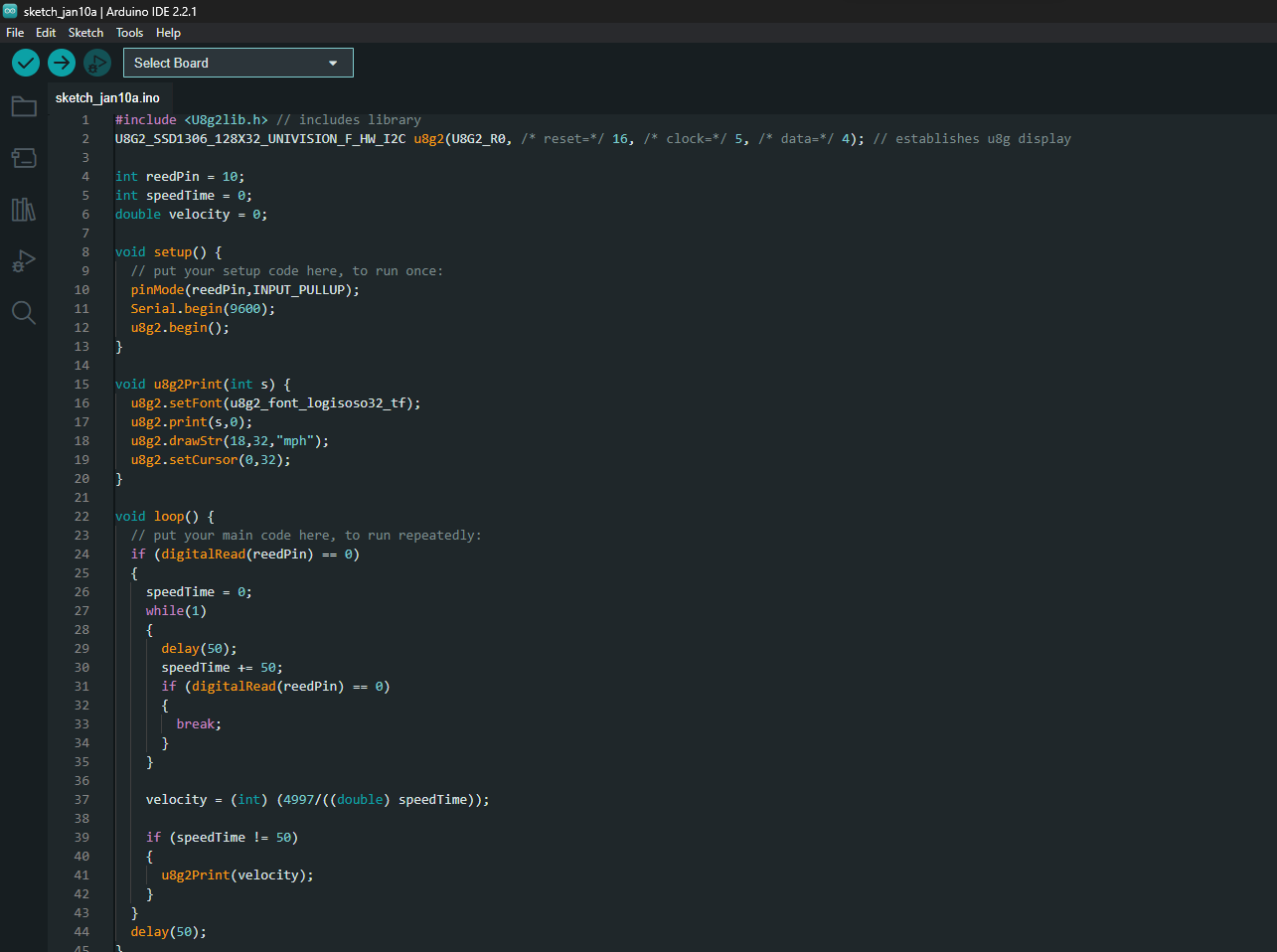This screenshot has height=952, width=1277.
Task: Click the 'break;' statement
Action: (199, 723)
